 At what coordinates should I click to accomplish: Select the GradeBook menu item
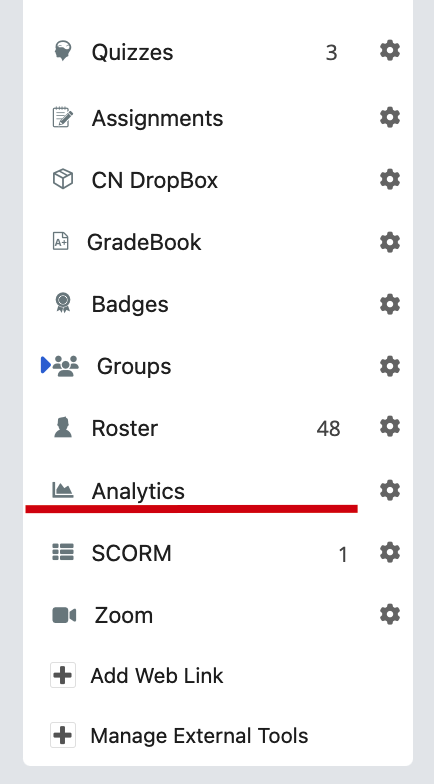coord(144,242)
